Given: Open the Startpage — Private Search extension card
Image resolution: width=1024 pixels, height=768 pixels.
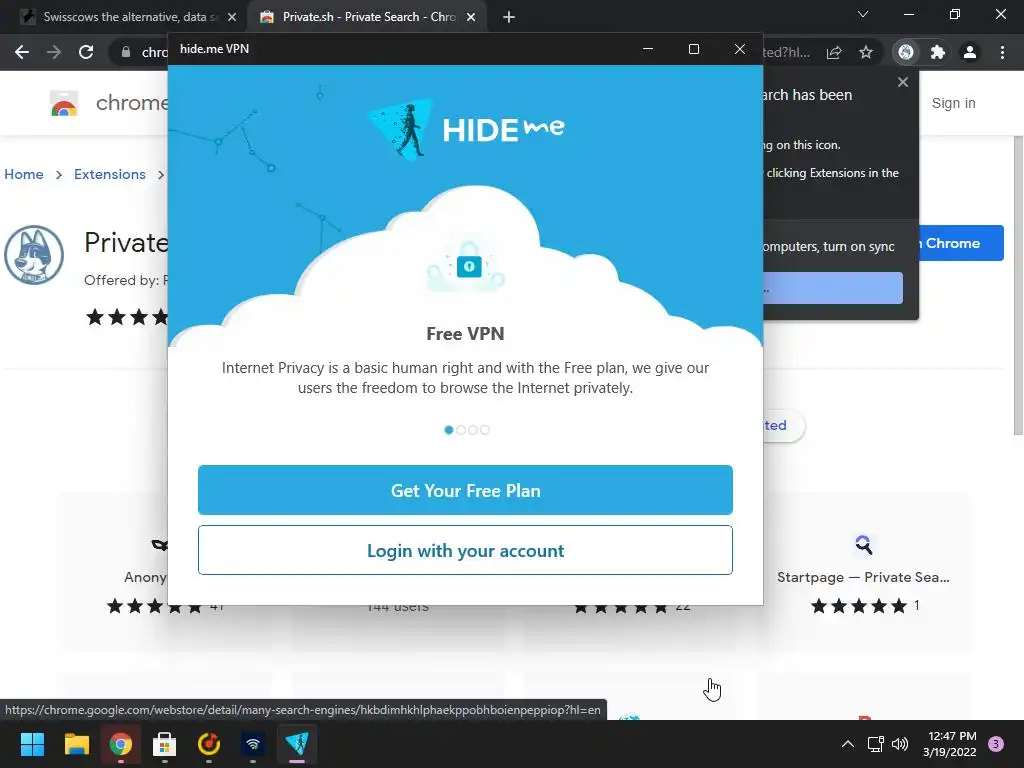Looking at the screenshot, I should point(863,573).
